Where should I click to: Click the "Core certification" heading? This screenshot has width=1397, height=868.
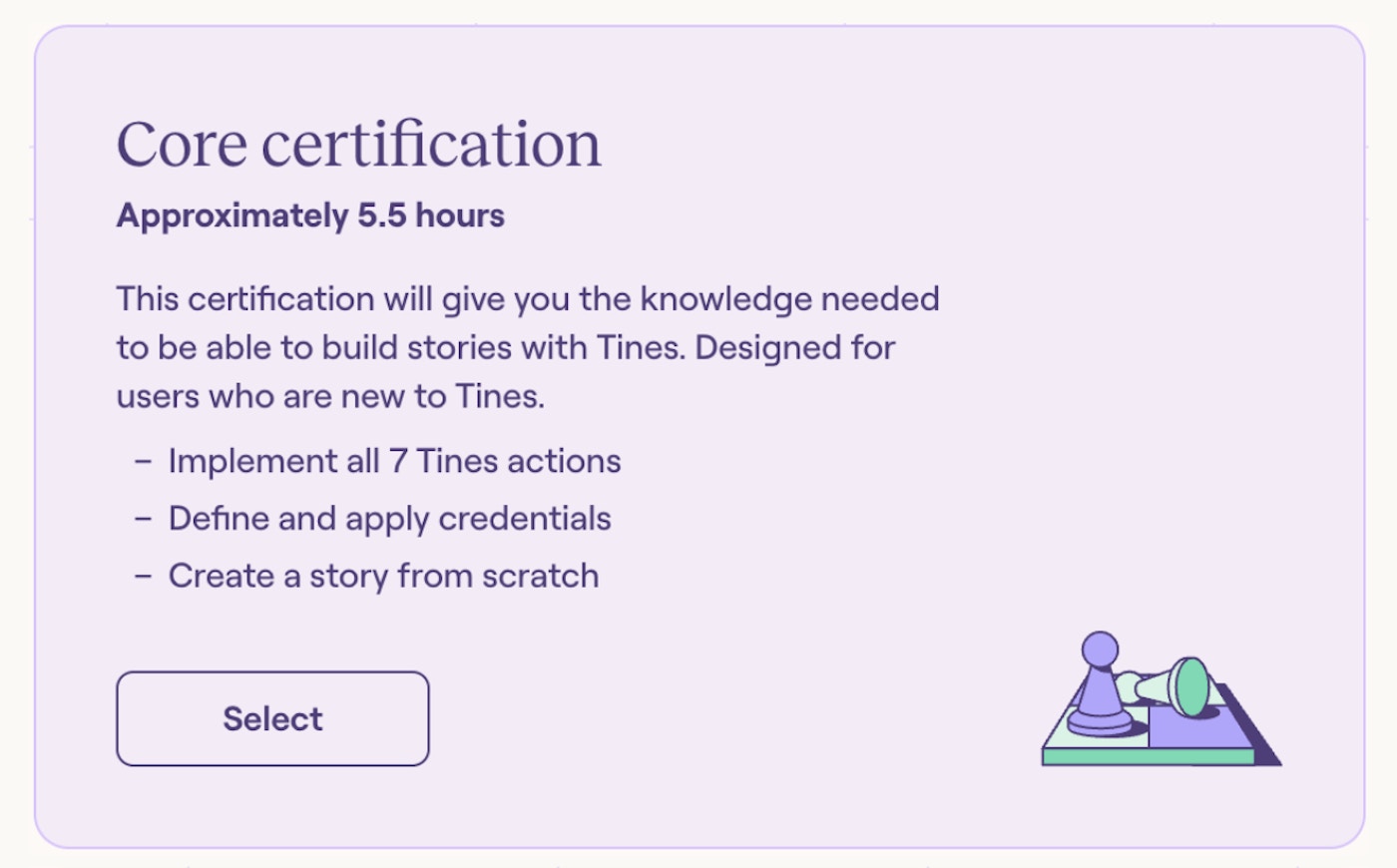(x=359, y=145)
